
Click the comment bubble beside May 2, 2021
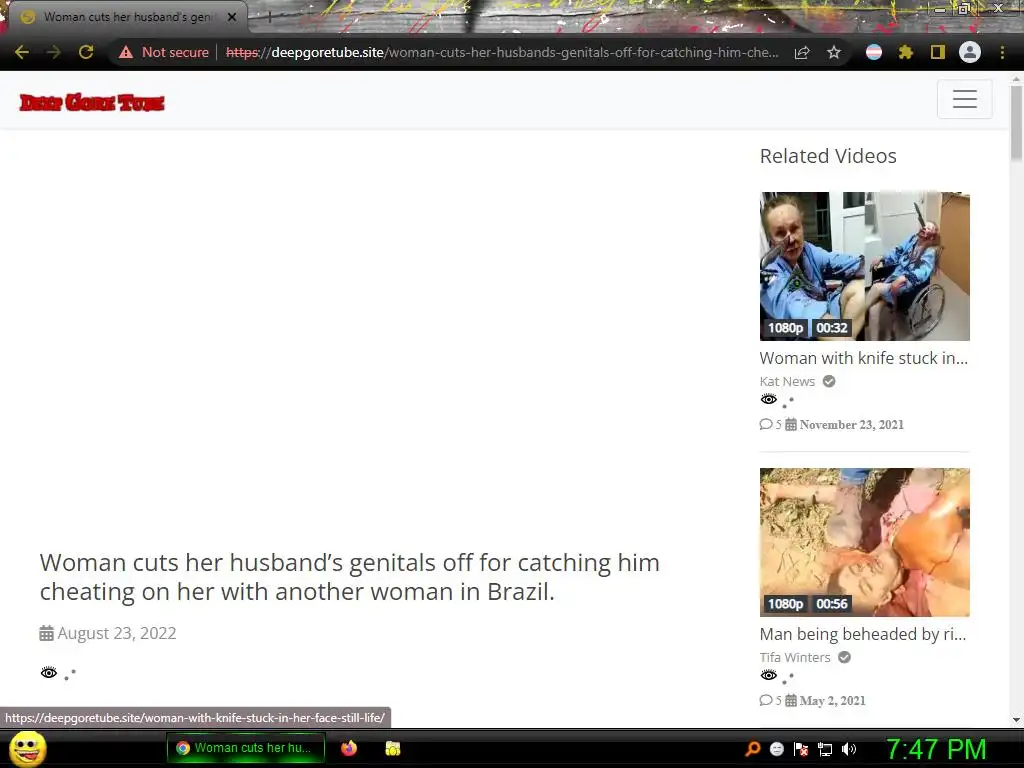point(766,701)
